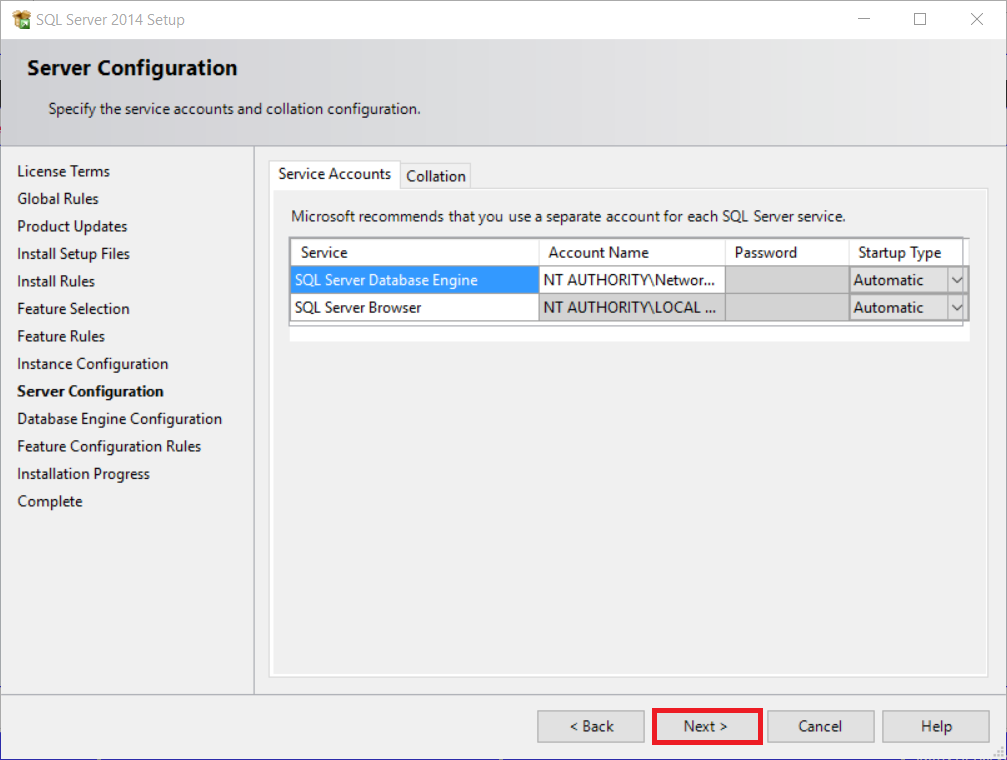Screen dimensions: 1007x760
Task: Maximize the SQL Server 2014 Setup window
Action: [x=920, y=19]
